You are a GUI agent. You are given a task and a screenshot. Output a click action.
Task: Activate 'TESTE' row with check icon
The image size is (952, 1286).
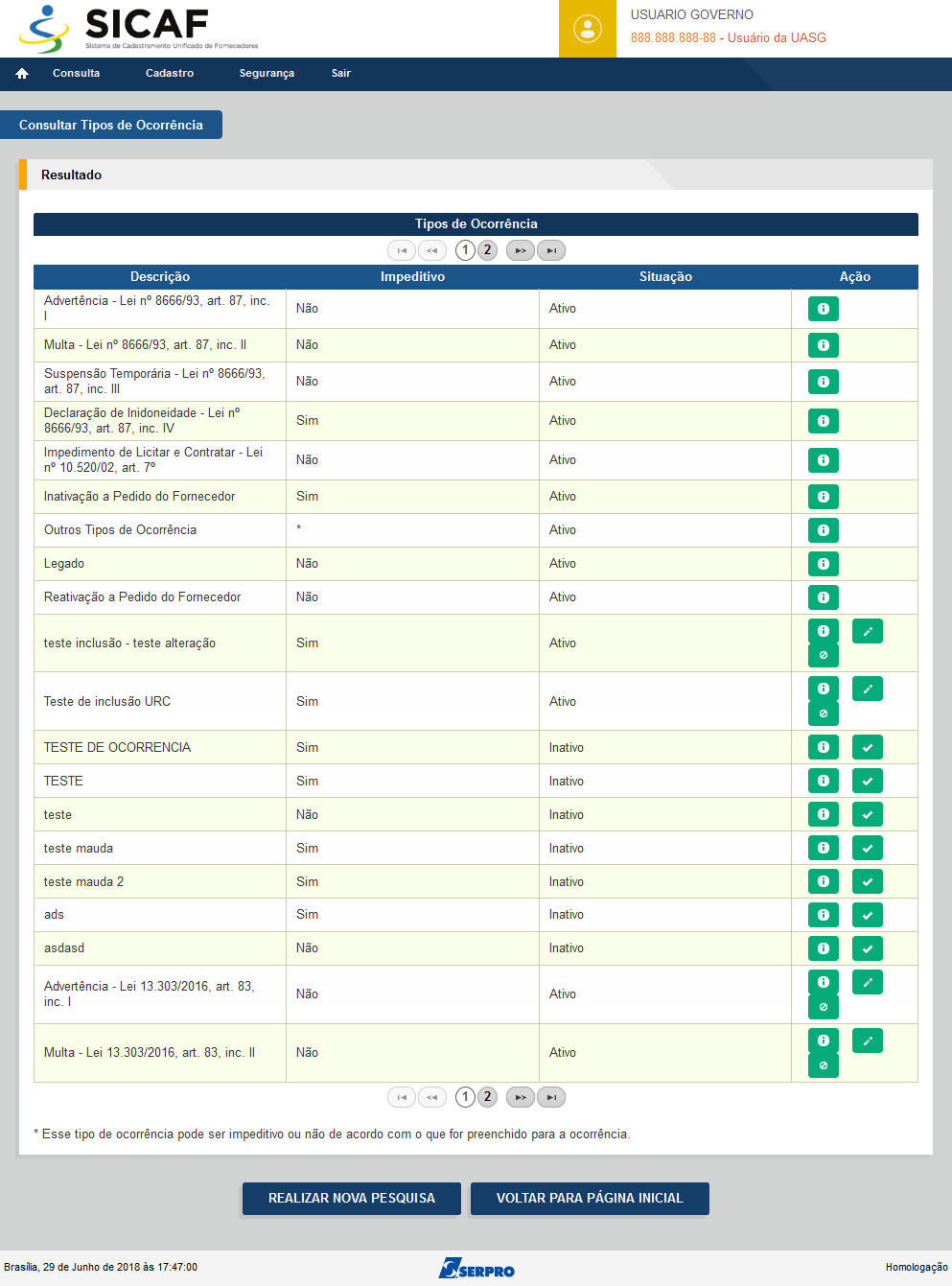point(868,781)
